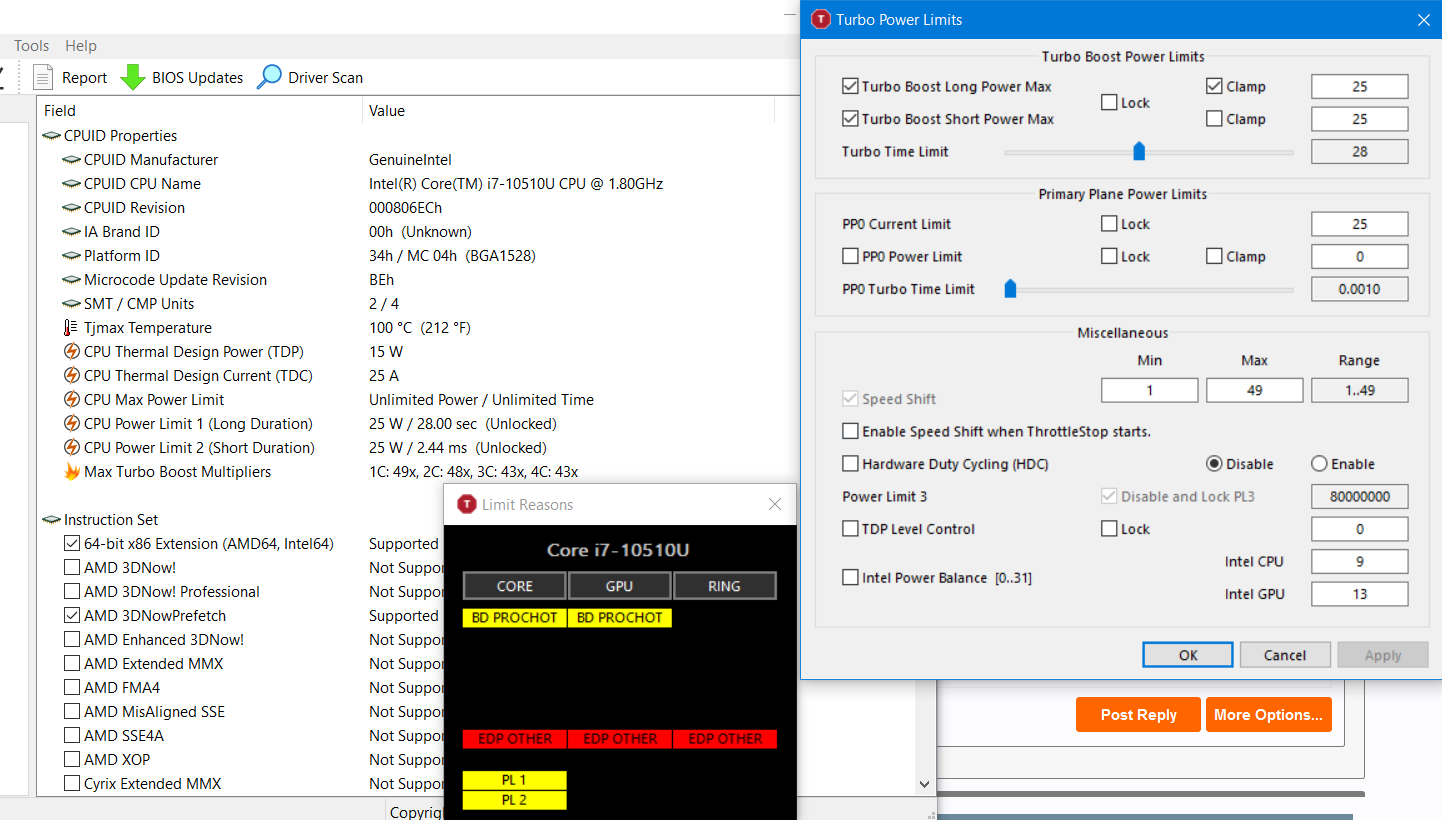
Task: Collapse the CPUID Properties section
Action: pyautogui.click(x=51, y=136)
